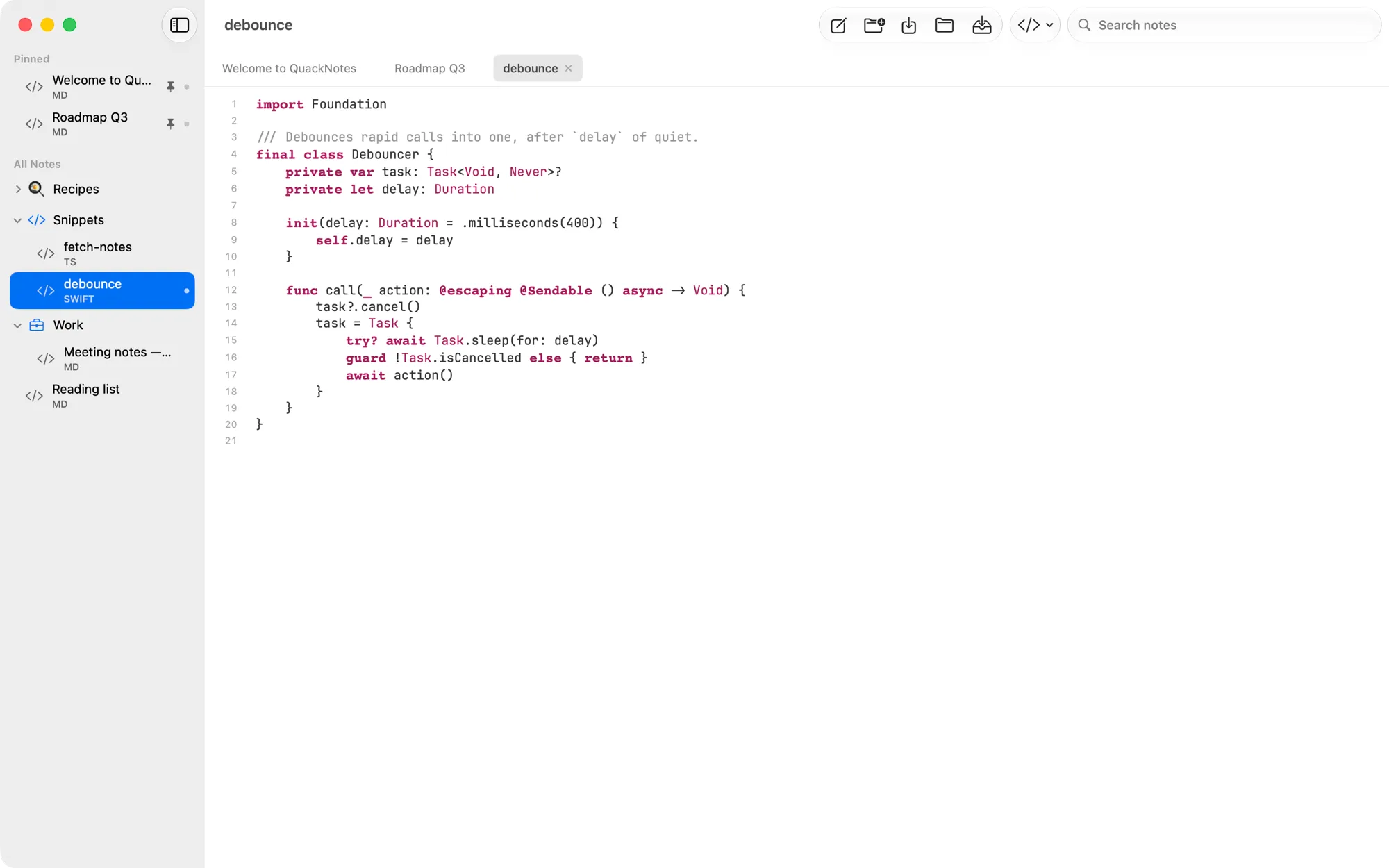Click the await action() line
The image size is (1389, 868).
tap(399, 375)
